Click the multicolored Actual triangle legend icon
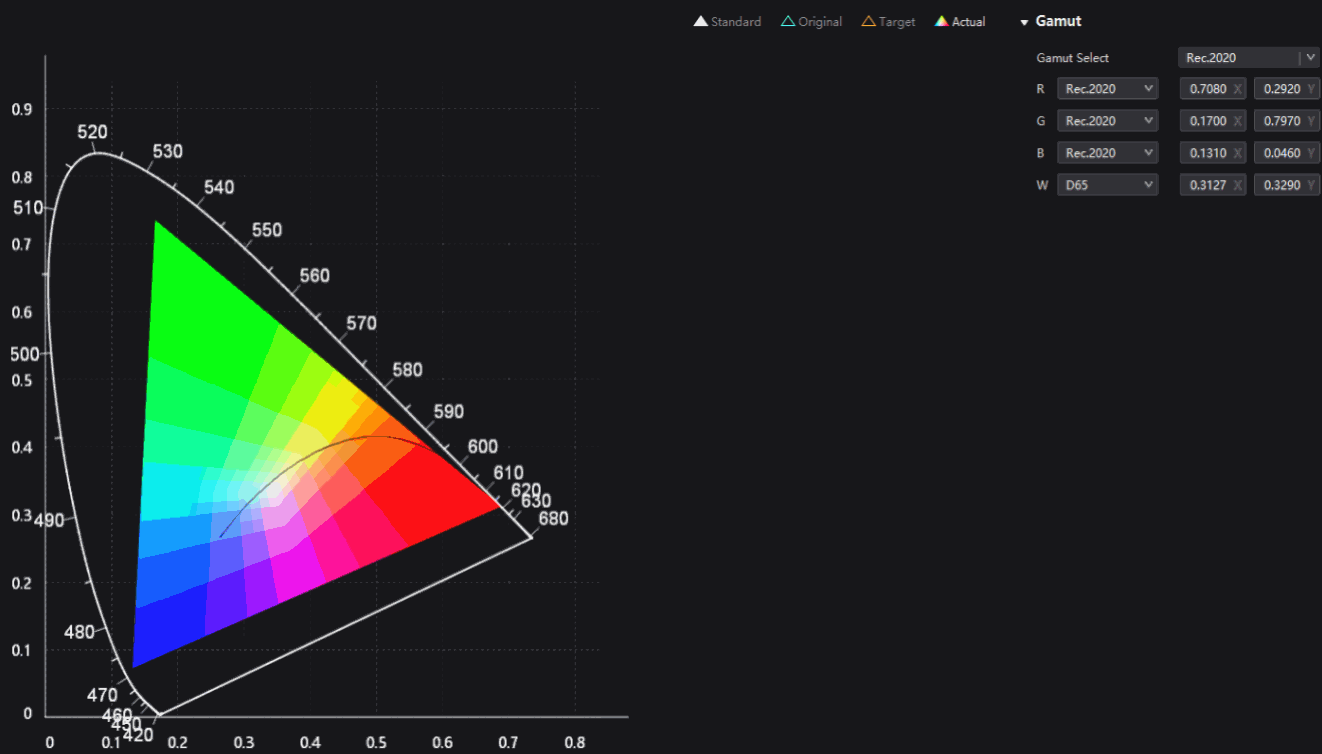 (x=941, y=21)
